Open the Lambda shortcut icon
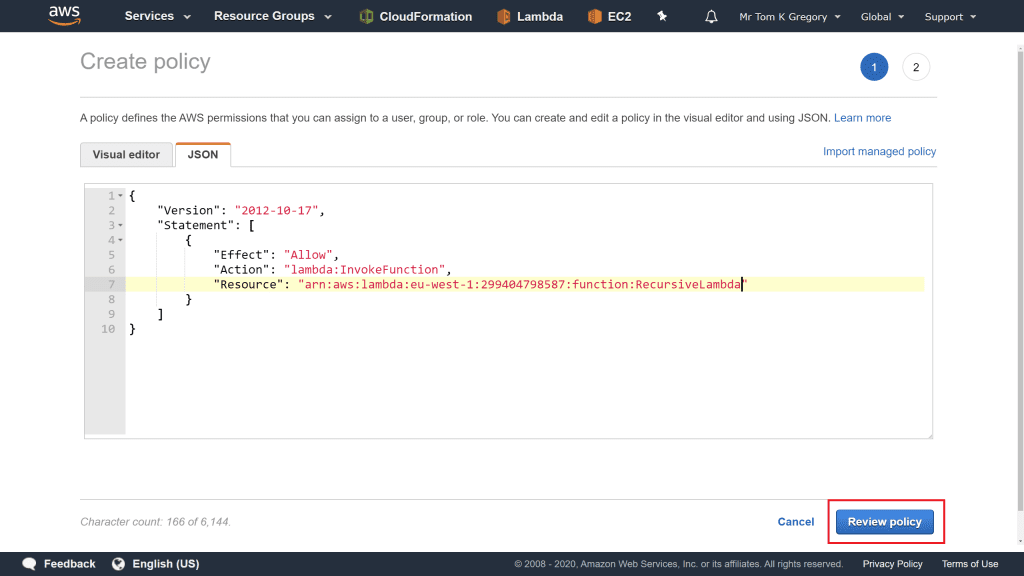 pos(504,17)
